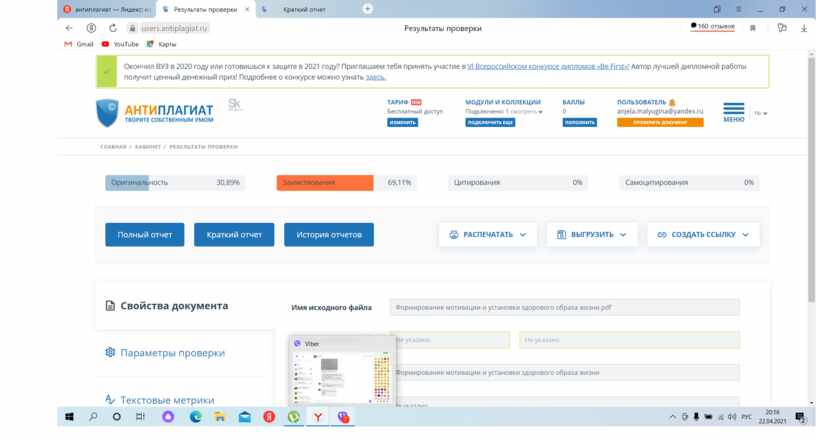This screenshot has height=438, width=816.
Task: Click the orange Заимствования progress bar
Action: (325, 183)
